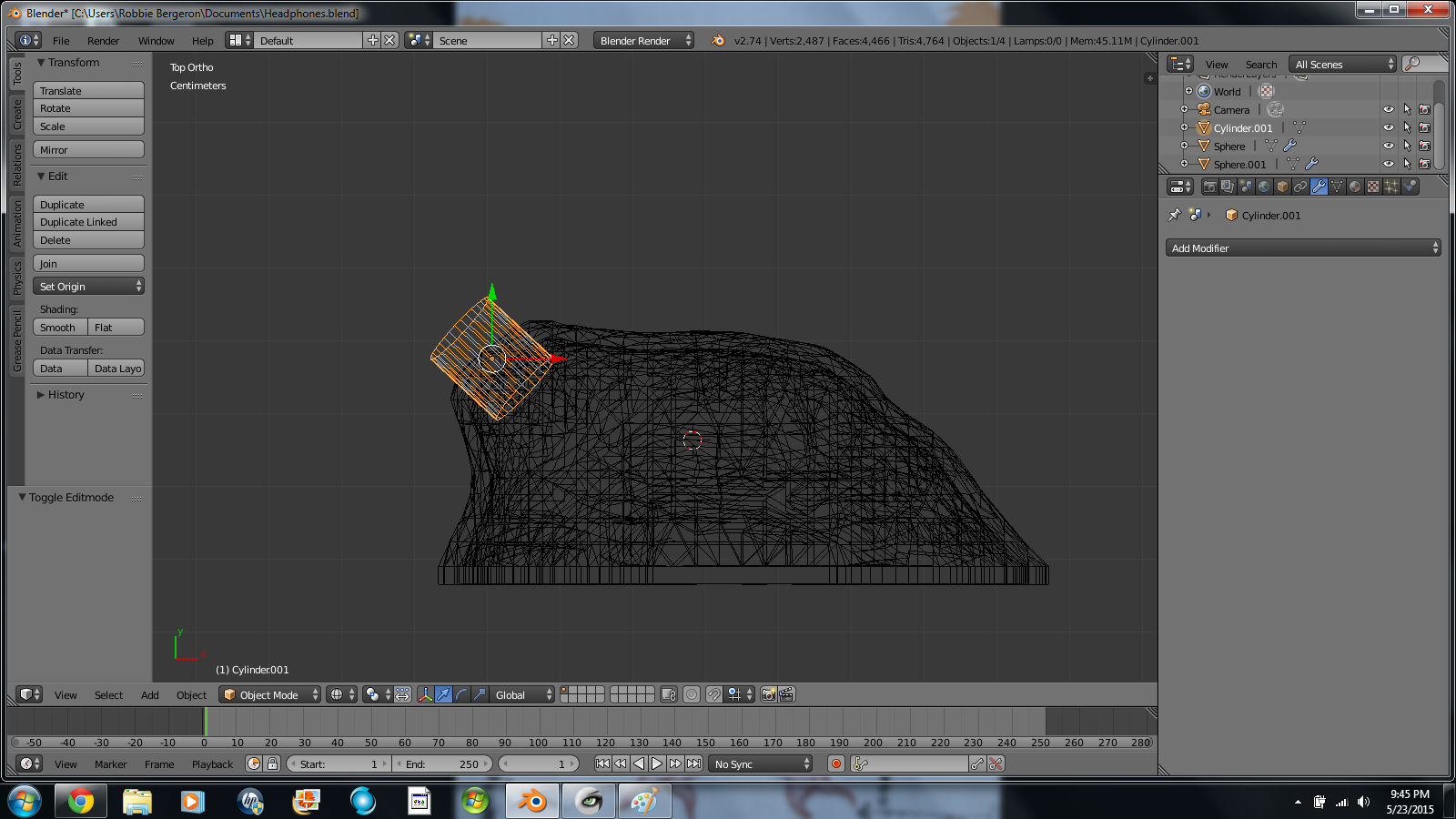Screen dimensions: 1456x819
Task: Open the Help menu
Action: 202,40
